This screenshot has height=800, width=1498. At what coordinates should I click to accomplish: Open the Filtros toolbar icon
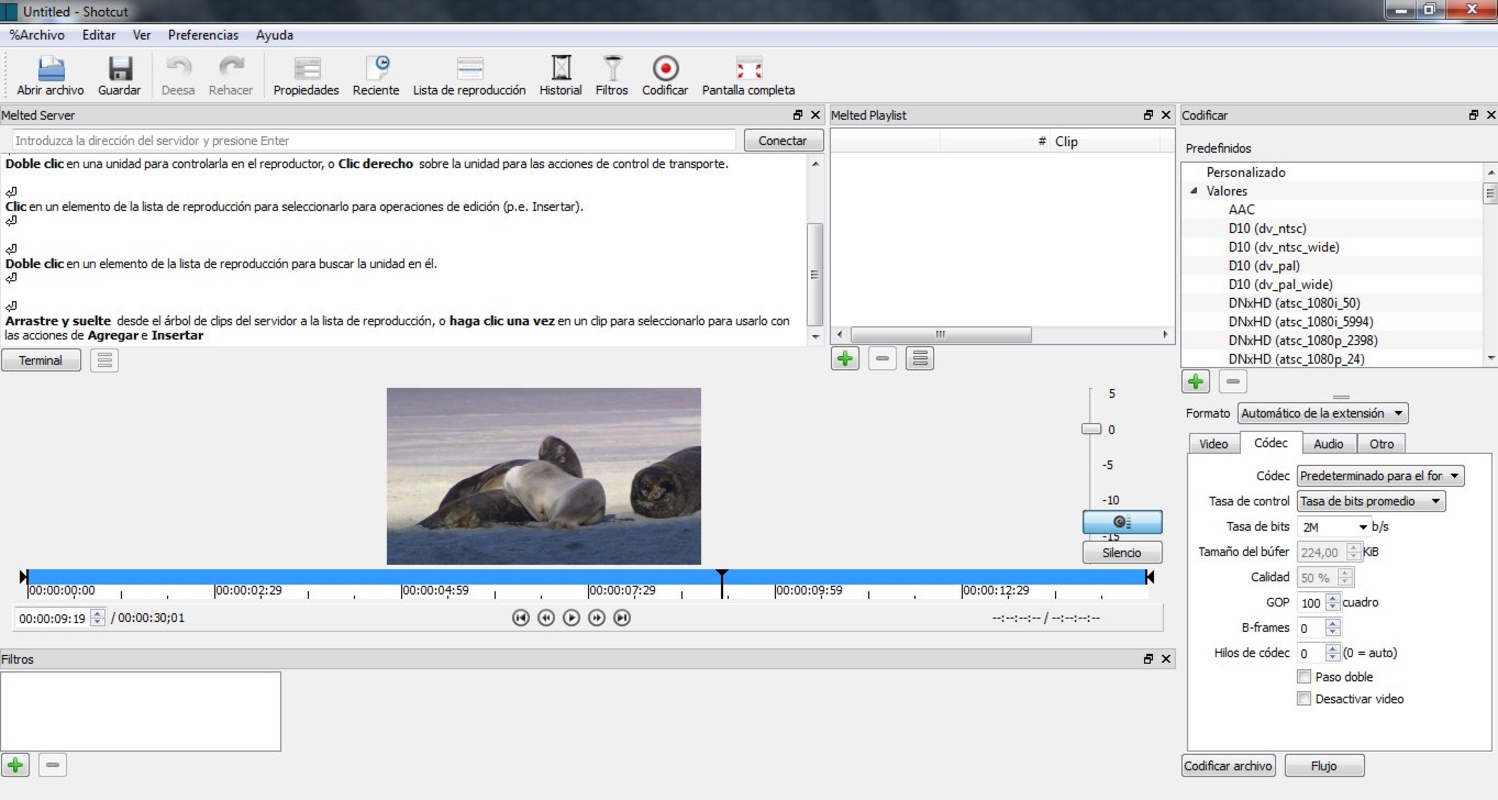tap(612, 76)
